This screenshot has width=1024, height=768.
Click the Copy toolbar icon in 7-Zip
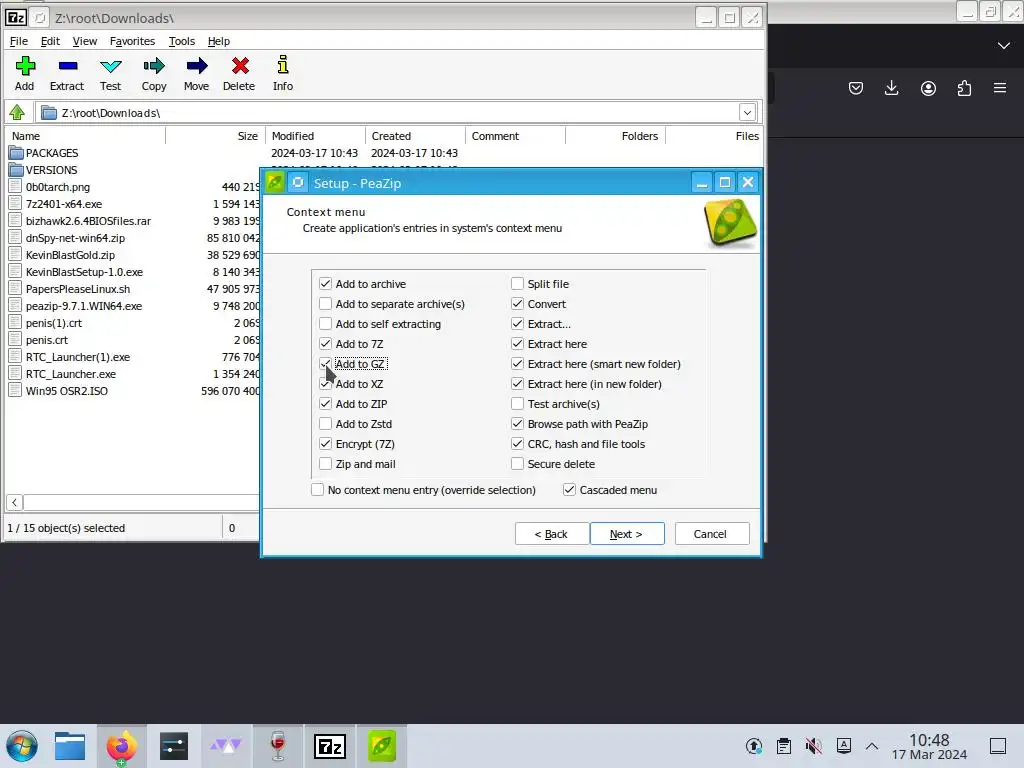coord(154,66)
